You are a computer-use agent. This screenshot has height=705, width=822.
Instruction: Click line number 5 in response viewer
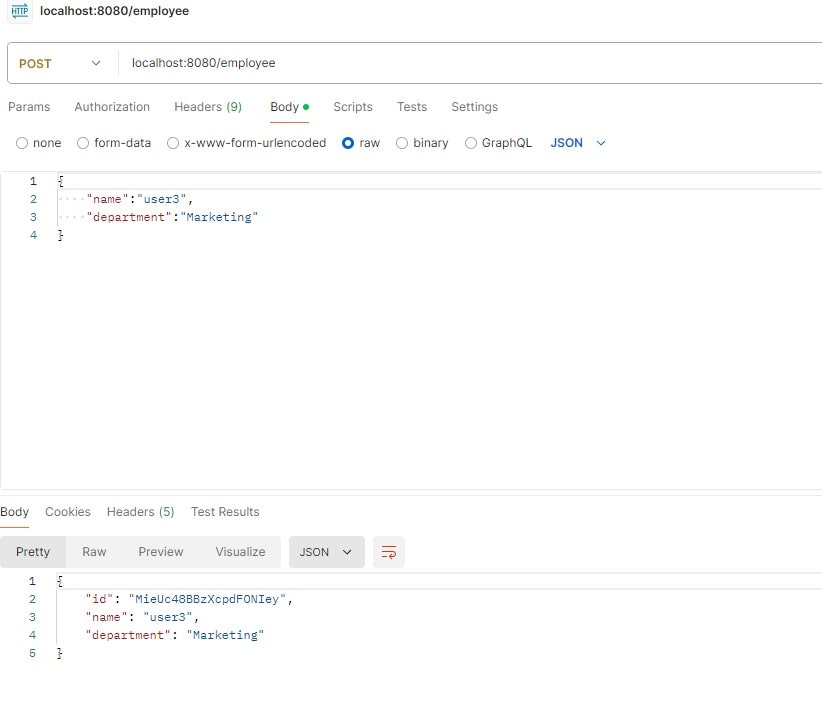pyautogui.click(x=33, y=653)
